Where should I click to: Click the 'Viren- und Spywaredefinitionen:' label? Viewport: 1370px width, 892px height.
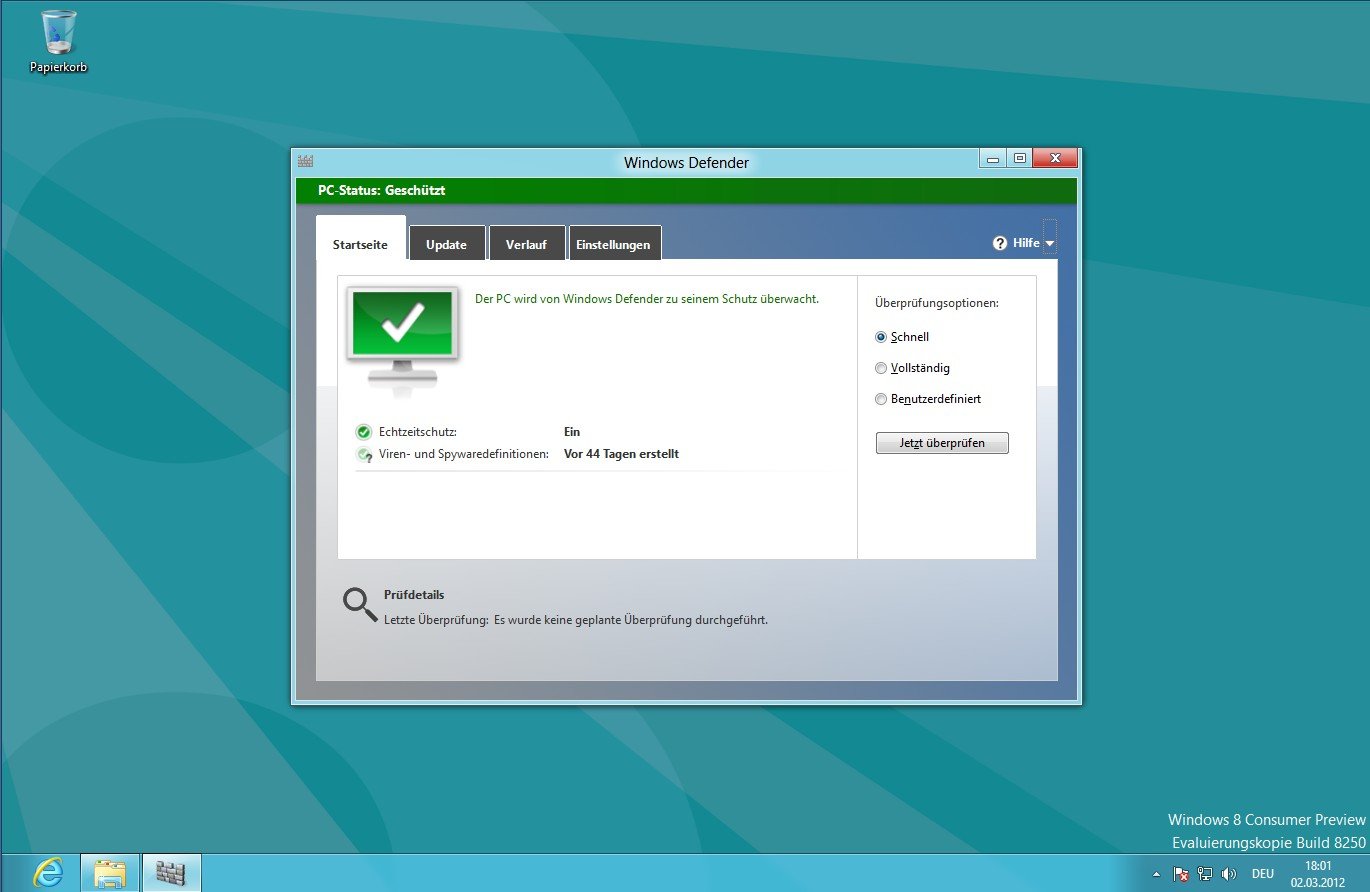click(464, 454)
